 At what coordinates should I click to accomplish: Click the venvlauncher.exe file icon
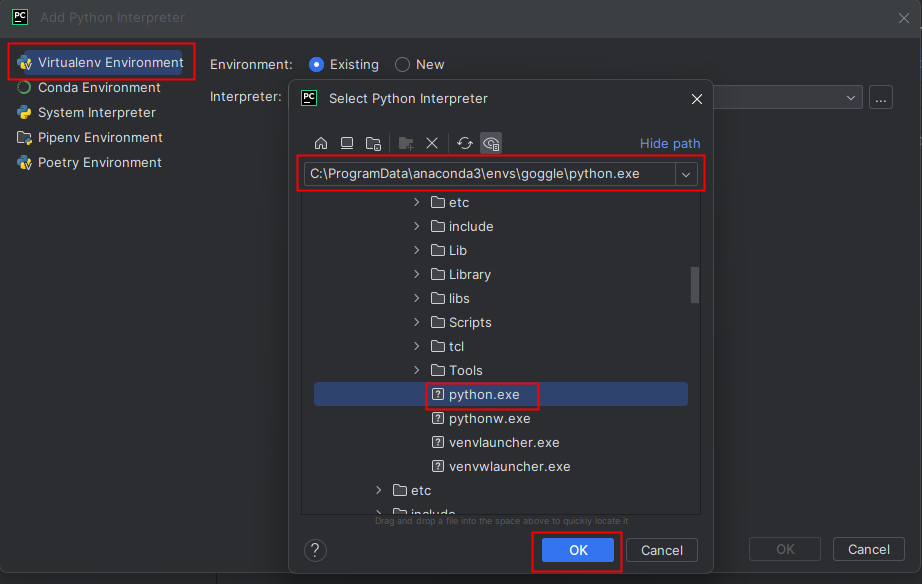437,442
